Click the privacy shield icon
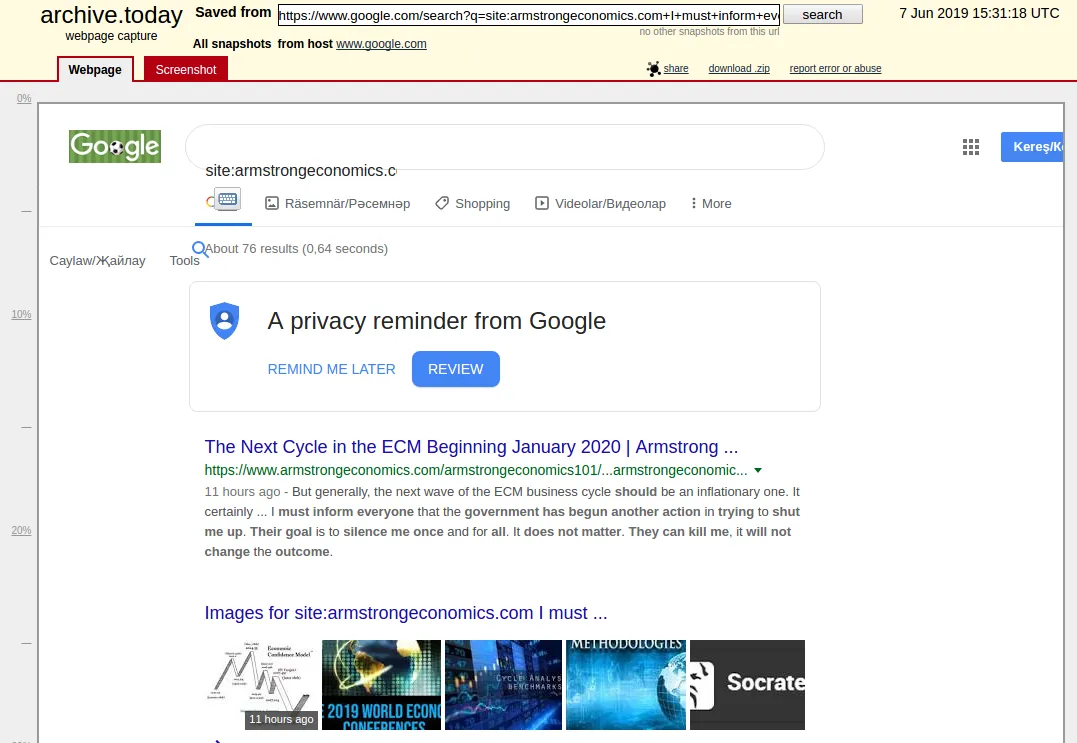The image size is (1077, 743). pos(225,321)
